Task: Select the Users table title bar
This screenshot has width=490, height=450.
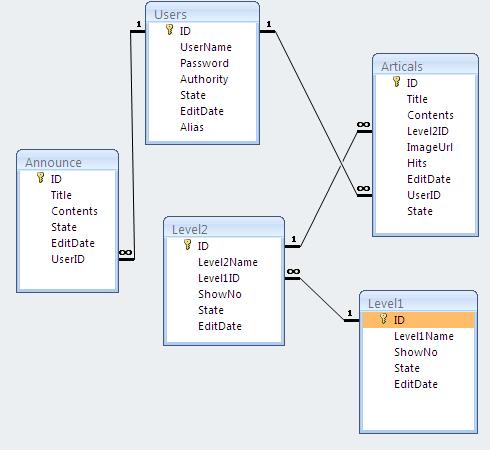Action: click(202, 14)
